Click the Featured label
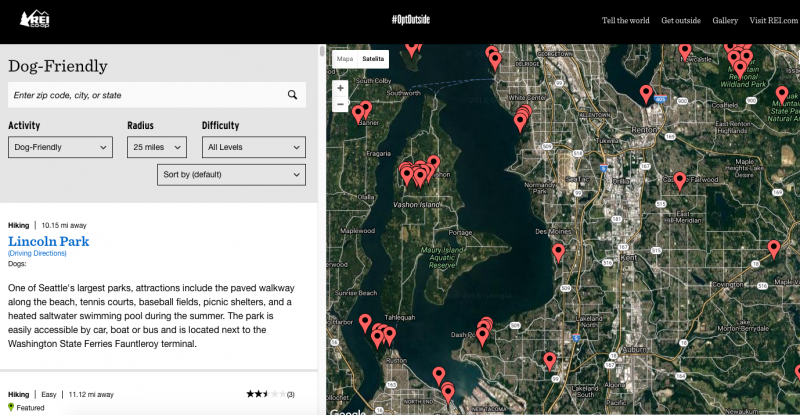 click(30, 407)
